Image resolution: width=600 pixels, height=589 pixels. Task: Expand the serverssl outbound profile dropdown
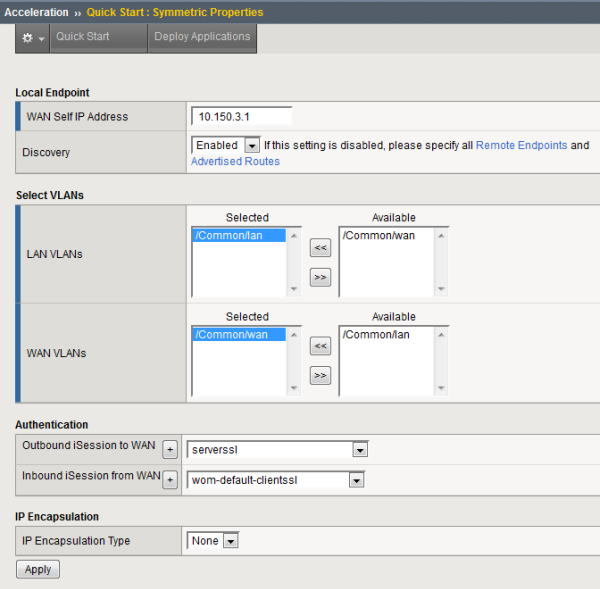pos(359,450)
